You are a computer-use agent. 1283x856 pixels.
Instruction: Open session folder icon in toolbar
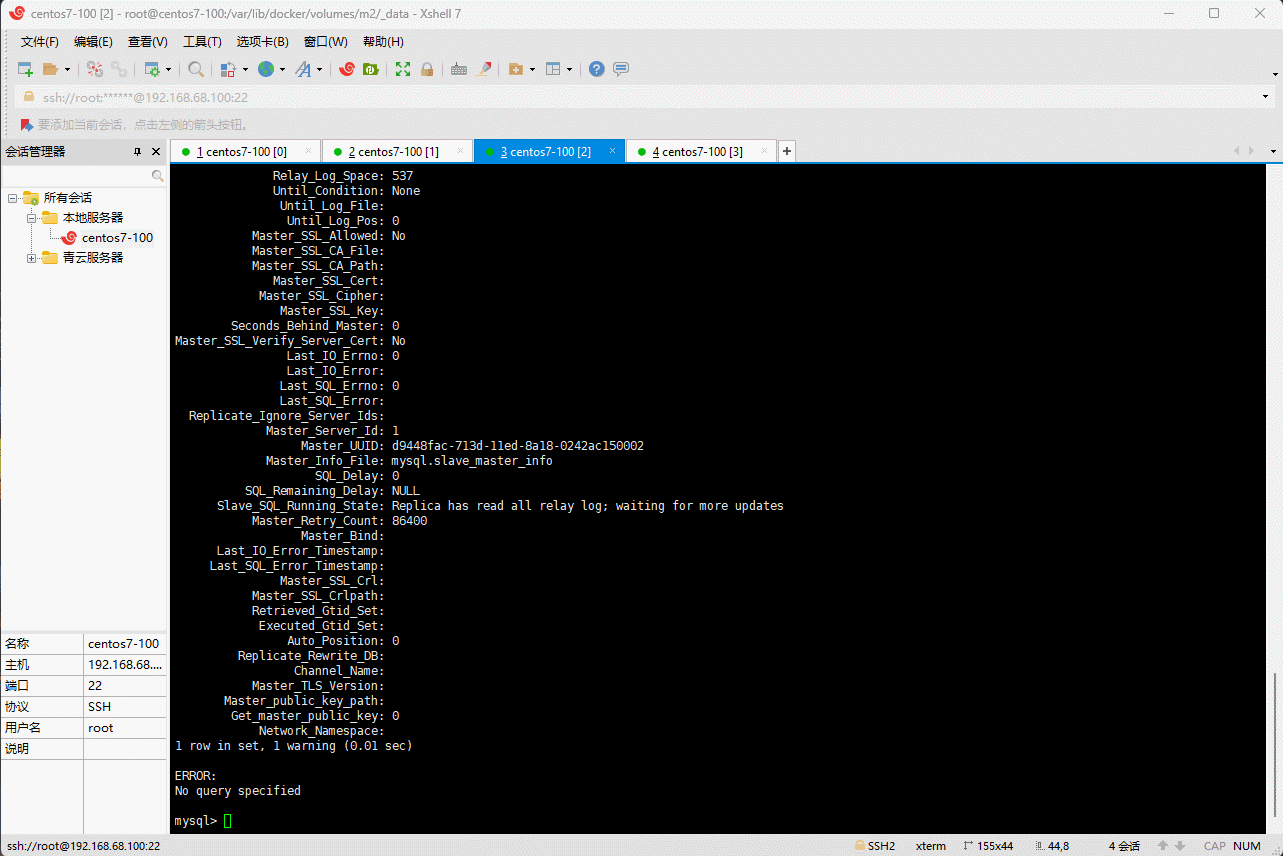tap(51, 69)
